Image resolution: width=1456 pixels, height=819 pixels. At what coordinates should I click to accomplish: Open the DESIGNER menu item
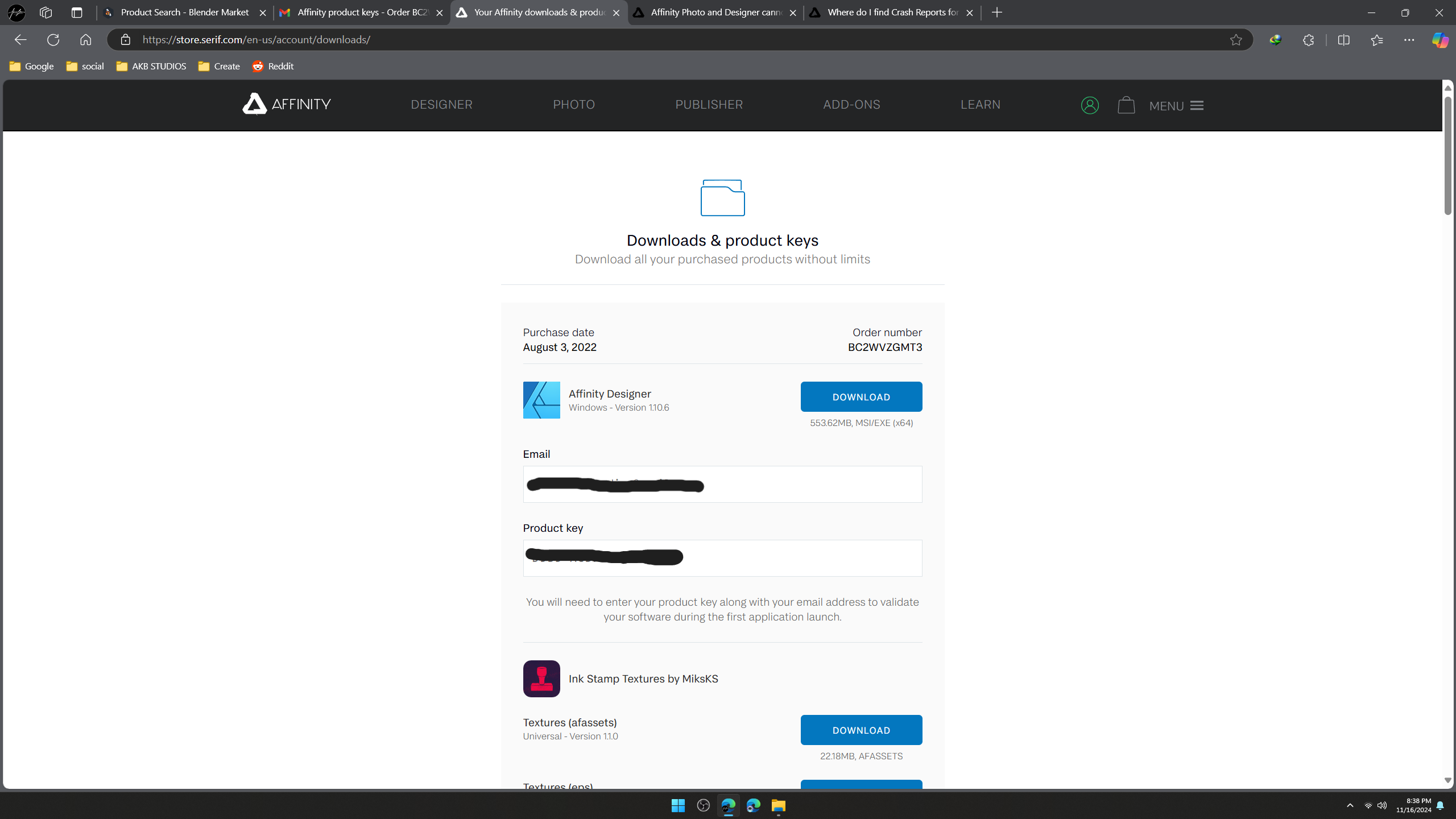pos(441,105)
